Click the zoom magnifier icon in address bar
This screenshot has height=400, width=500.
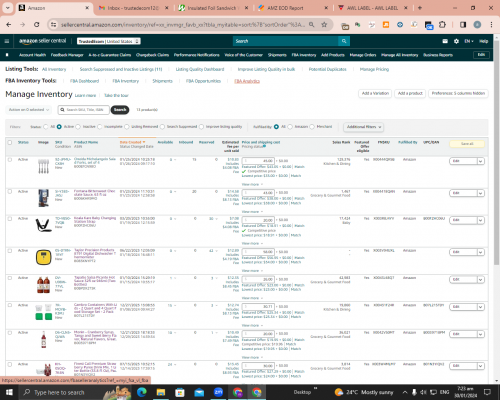(311, 24)
